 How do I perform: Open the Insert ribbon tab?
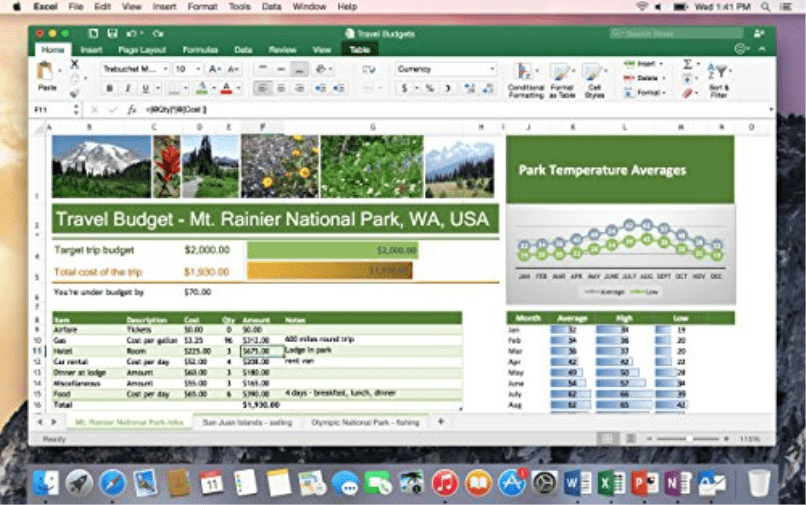point(91,49)
